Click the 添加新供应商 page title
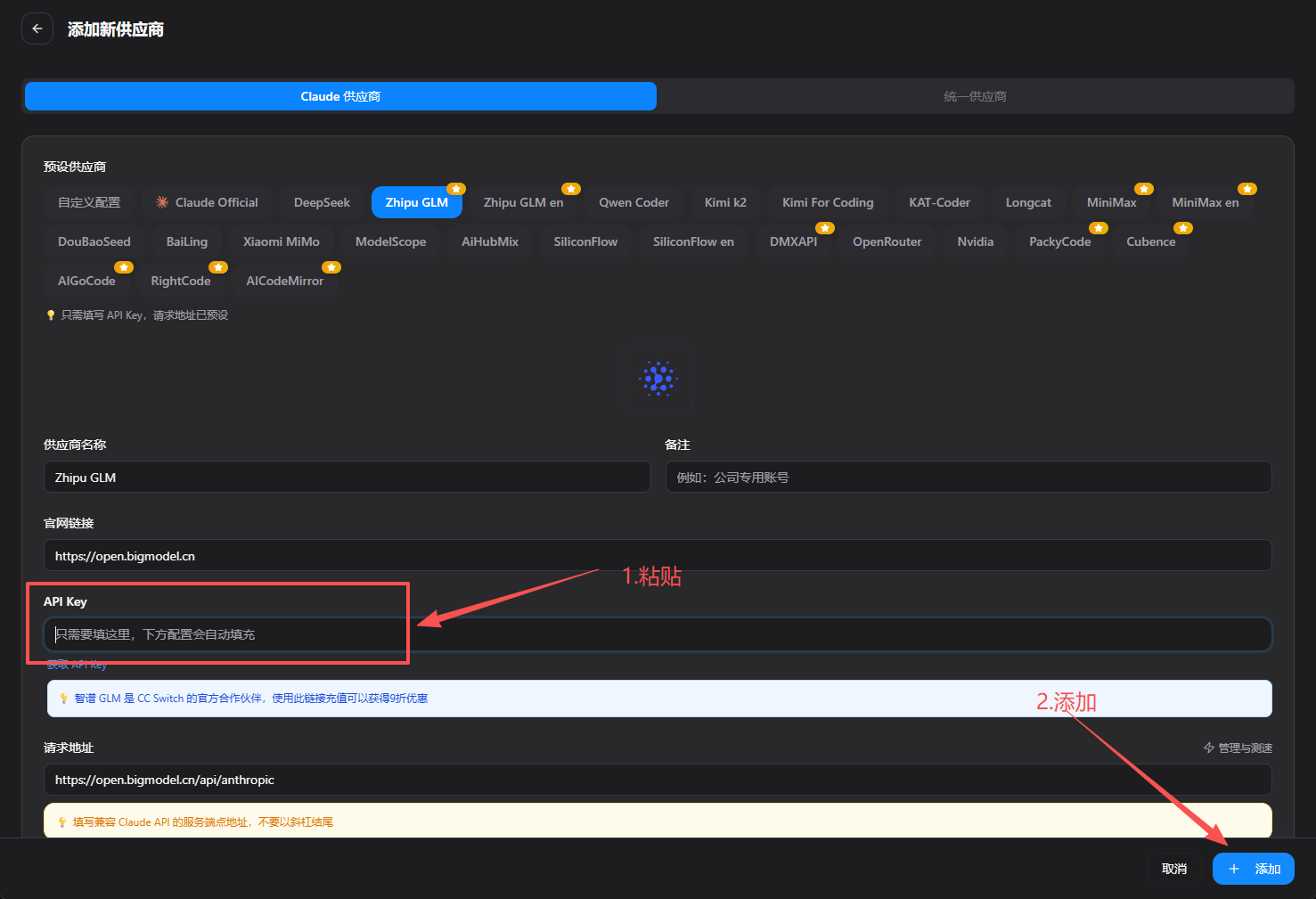Viewport: 1316px width, 899px height. point(116,29)
